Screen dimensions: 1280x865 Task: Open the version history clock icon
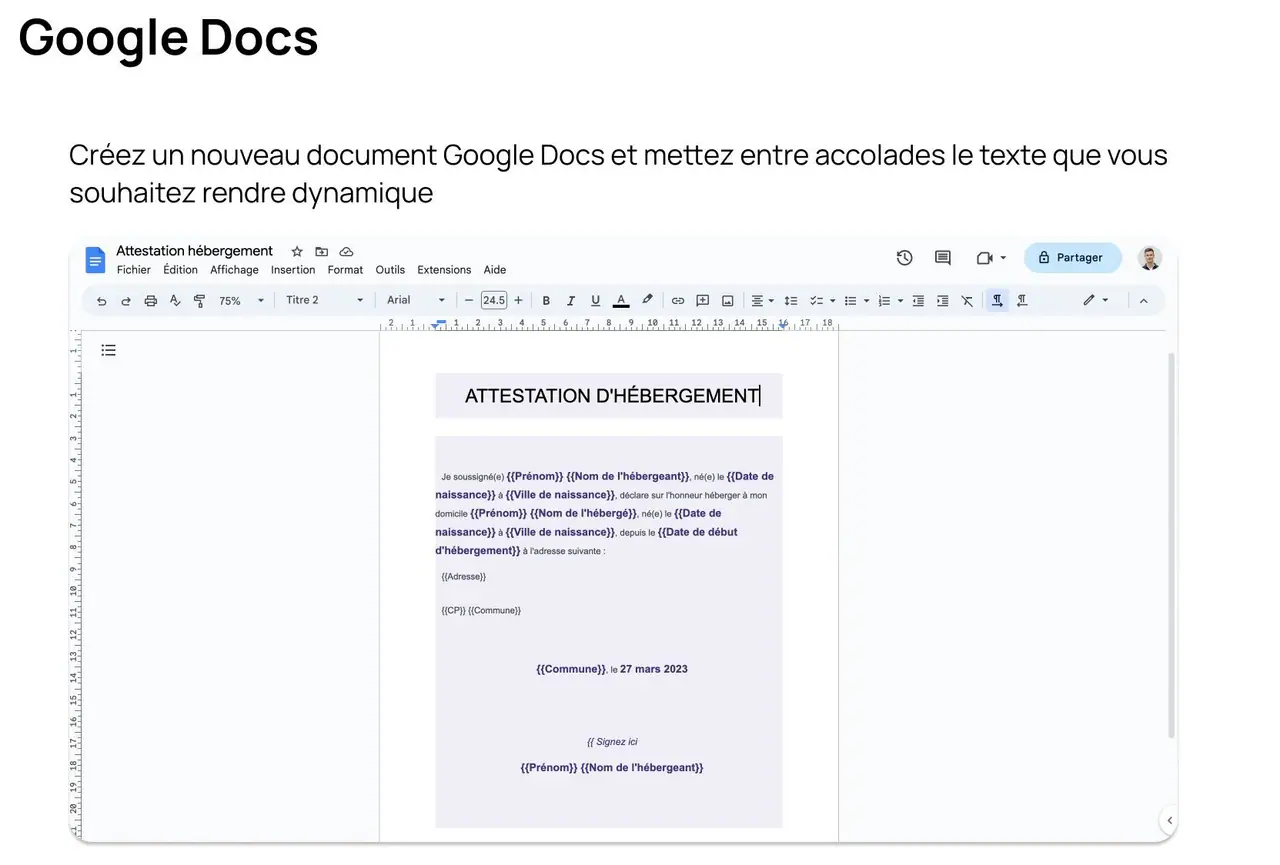click(x=905, y=258)
